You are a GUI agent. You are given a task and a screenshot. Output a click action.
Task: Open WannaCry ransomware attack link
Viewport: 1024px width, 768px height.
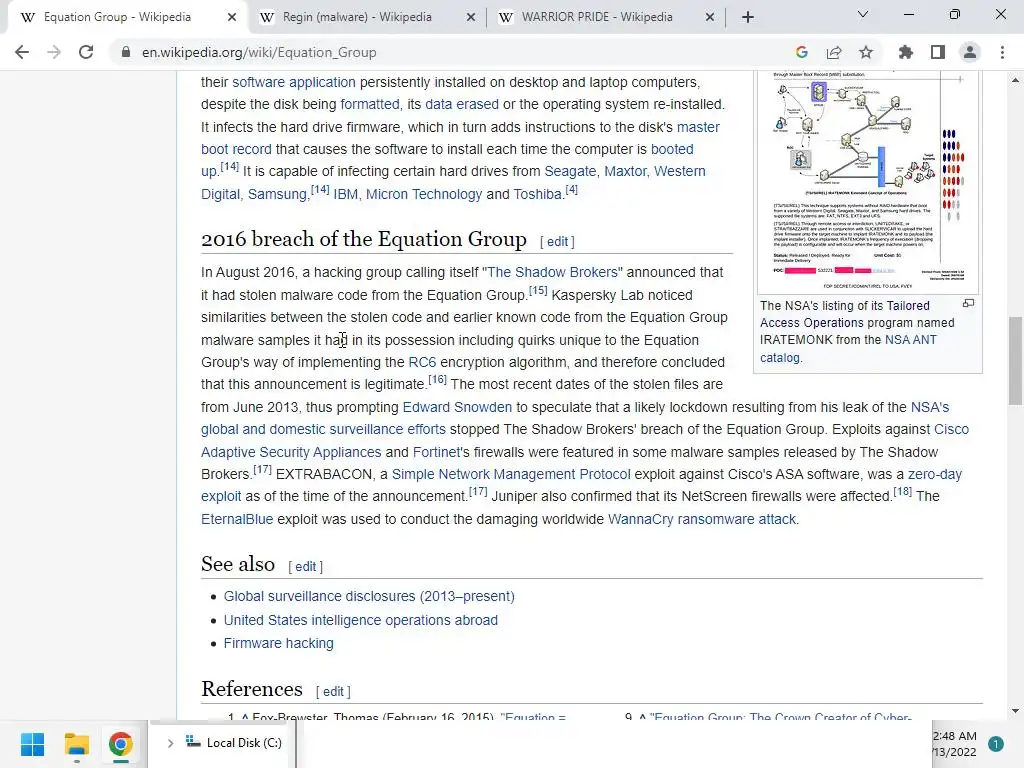(702, 520)
